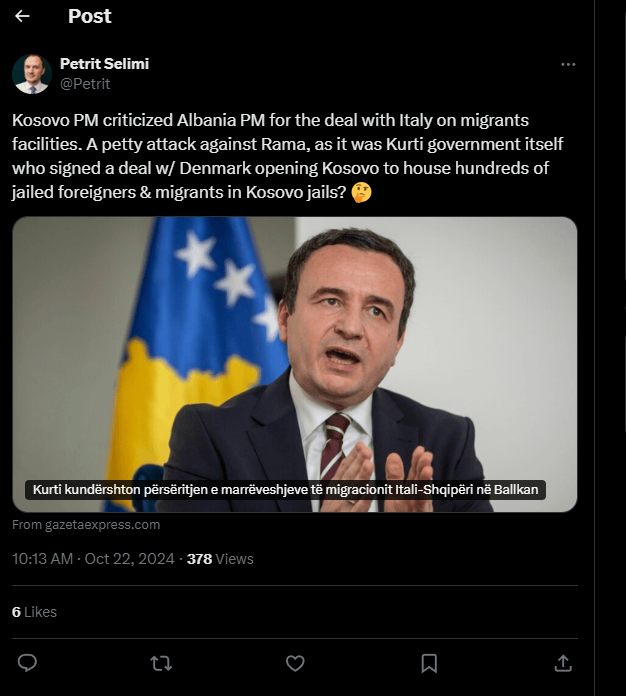The width and height of the screenshot is (626, 696).
Task: Click the @Petrit handle
Action: point(85,84)
